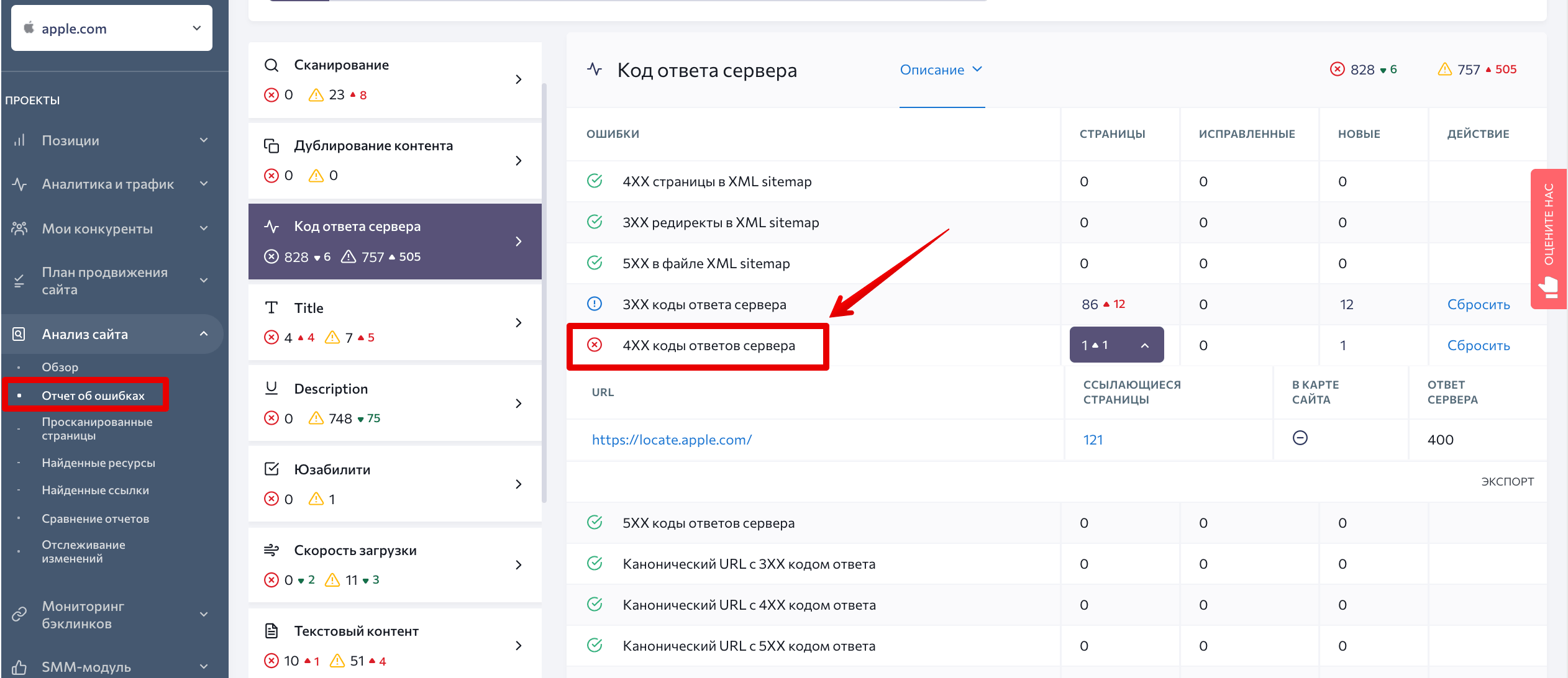1568x678 pixels.
Task: Open the Title category card
Action: tap(395, 322)
